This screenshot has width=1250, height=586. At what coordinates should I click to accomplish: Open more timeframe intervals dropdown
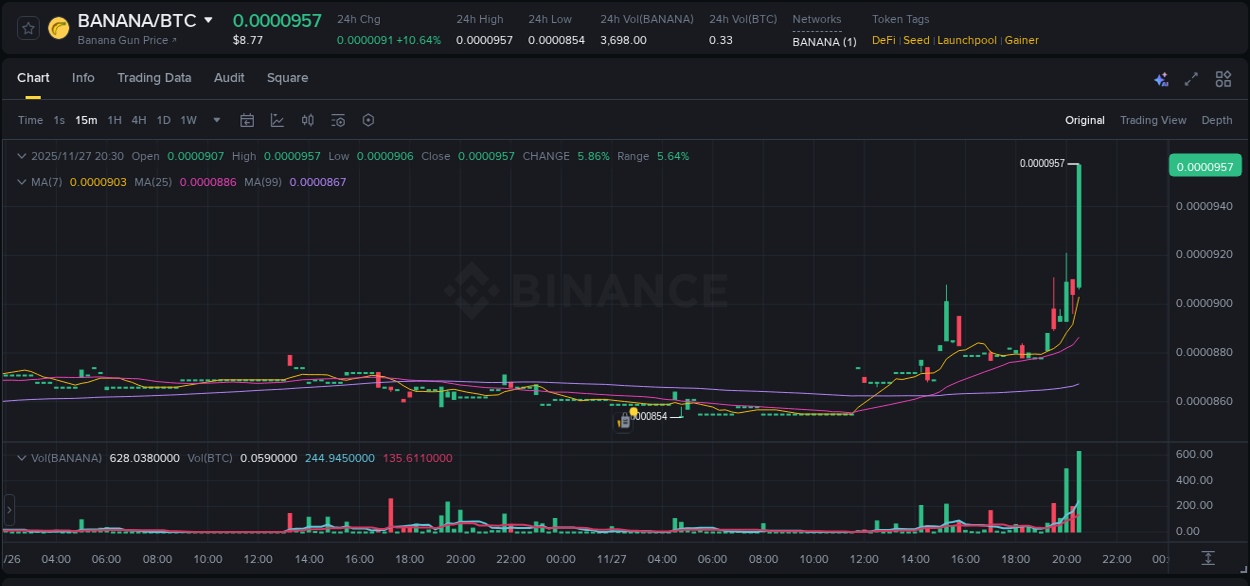(x=216, y=120)
